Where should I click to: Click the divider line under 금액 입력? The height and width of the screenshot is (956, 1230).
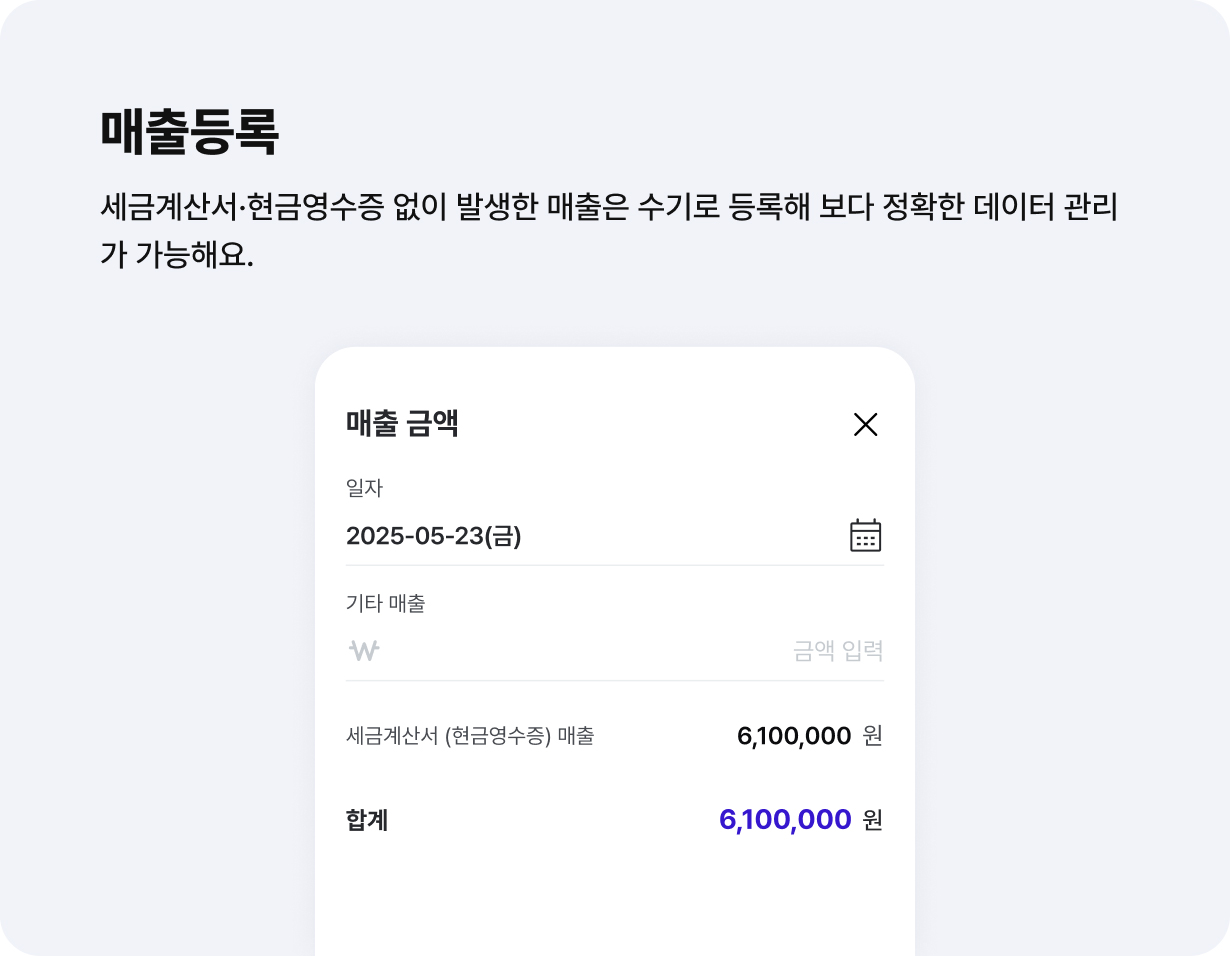[614, 681]
